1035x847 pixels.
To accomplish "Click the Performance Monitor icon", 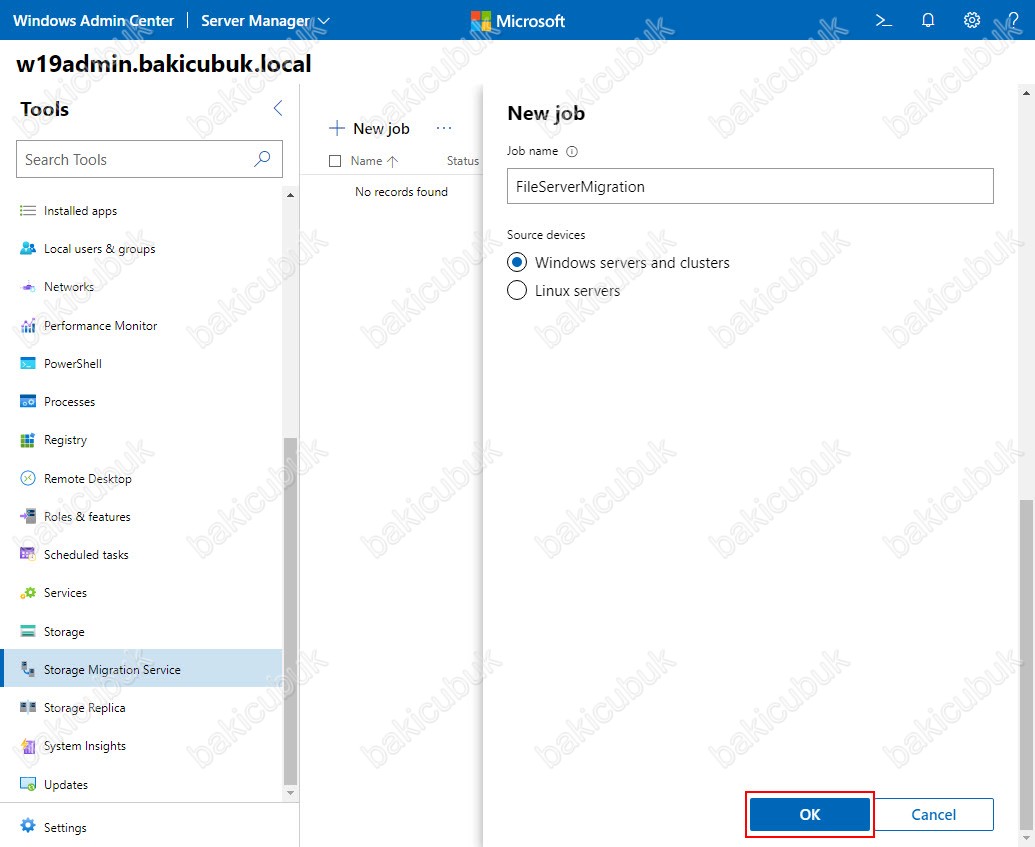I will tap(28, 325).
